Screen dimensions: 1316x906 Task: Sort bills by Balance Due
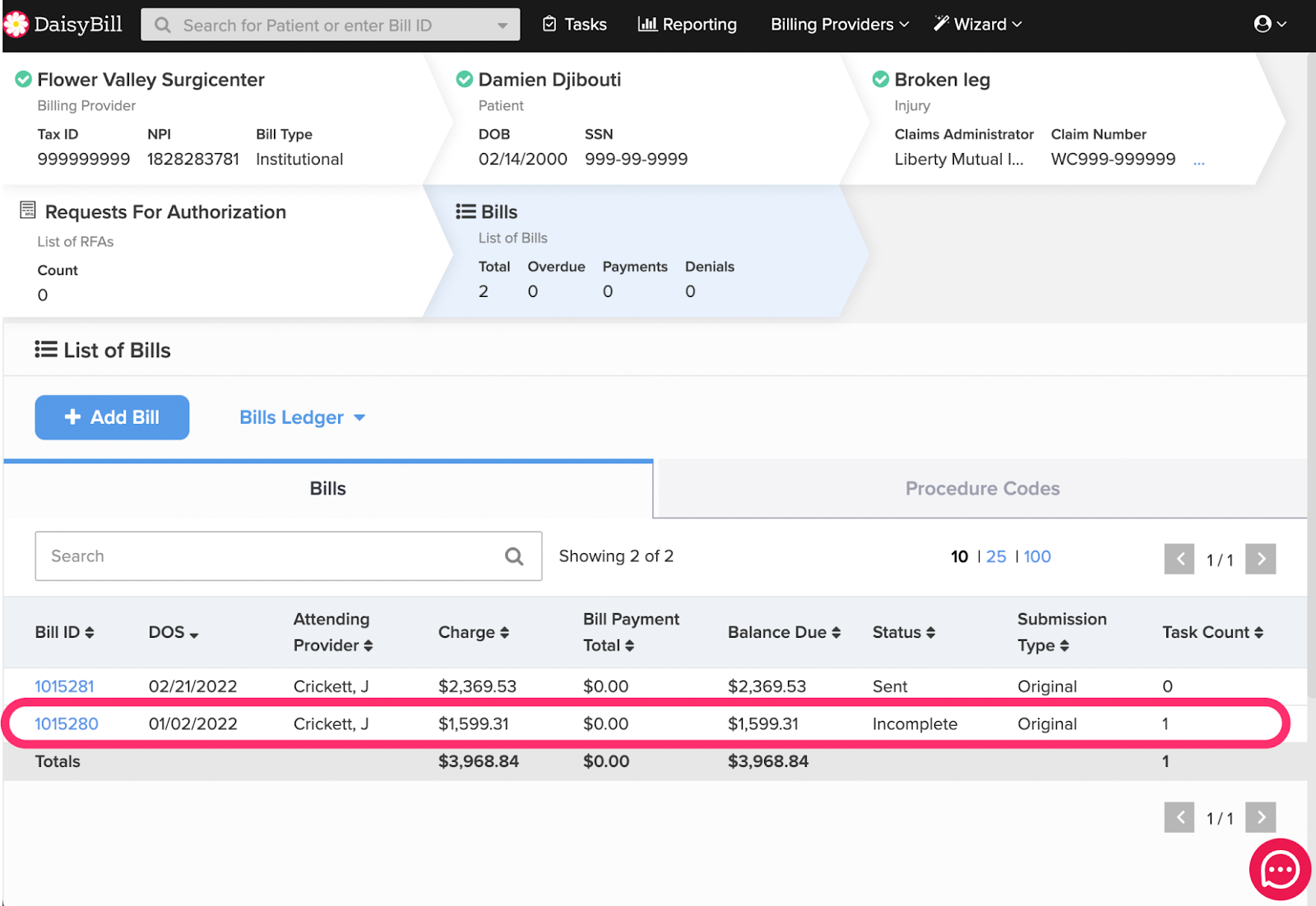click(783, 633)
